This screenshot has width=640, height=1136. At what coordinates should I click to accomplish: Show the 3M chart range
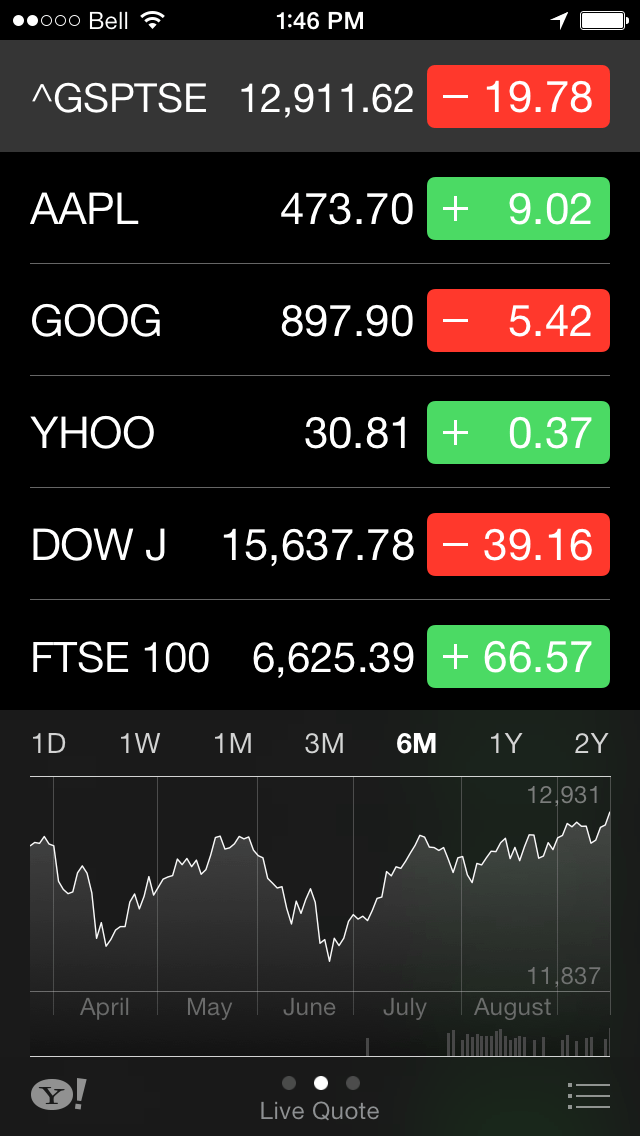324,743
